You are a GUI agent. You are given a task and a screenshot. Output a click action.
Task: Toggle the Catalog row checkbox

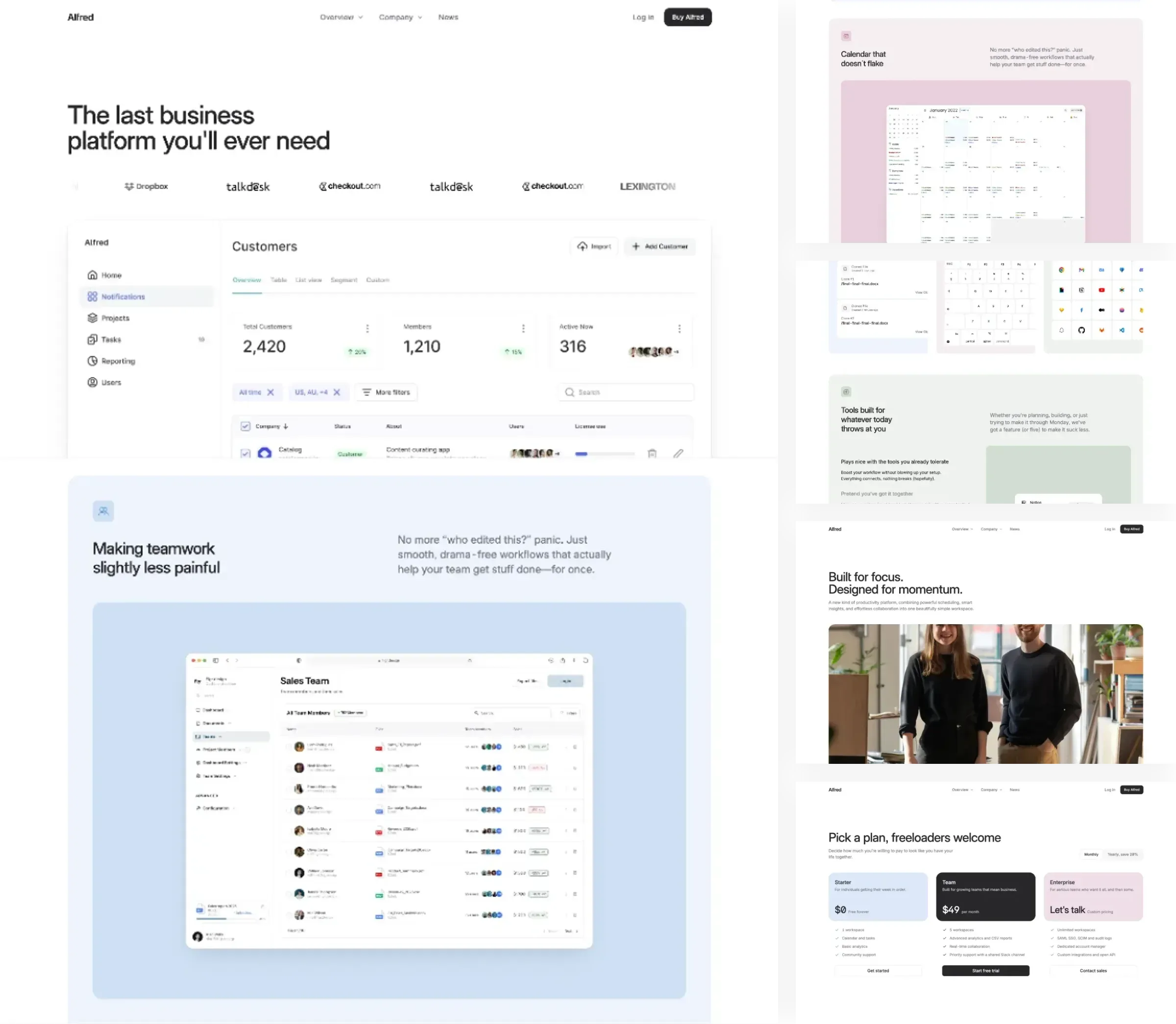tap(245, 453)
